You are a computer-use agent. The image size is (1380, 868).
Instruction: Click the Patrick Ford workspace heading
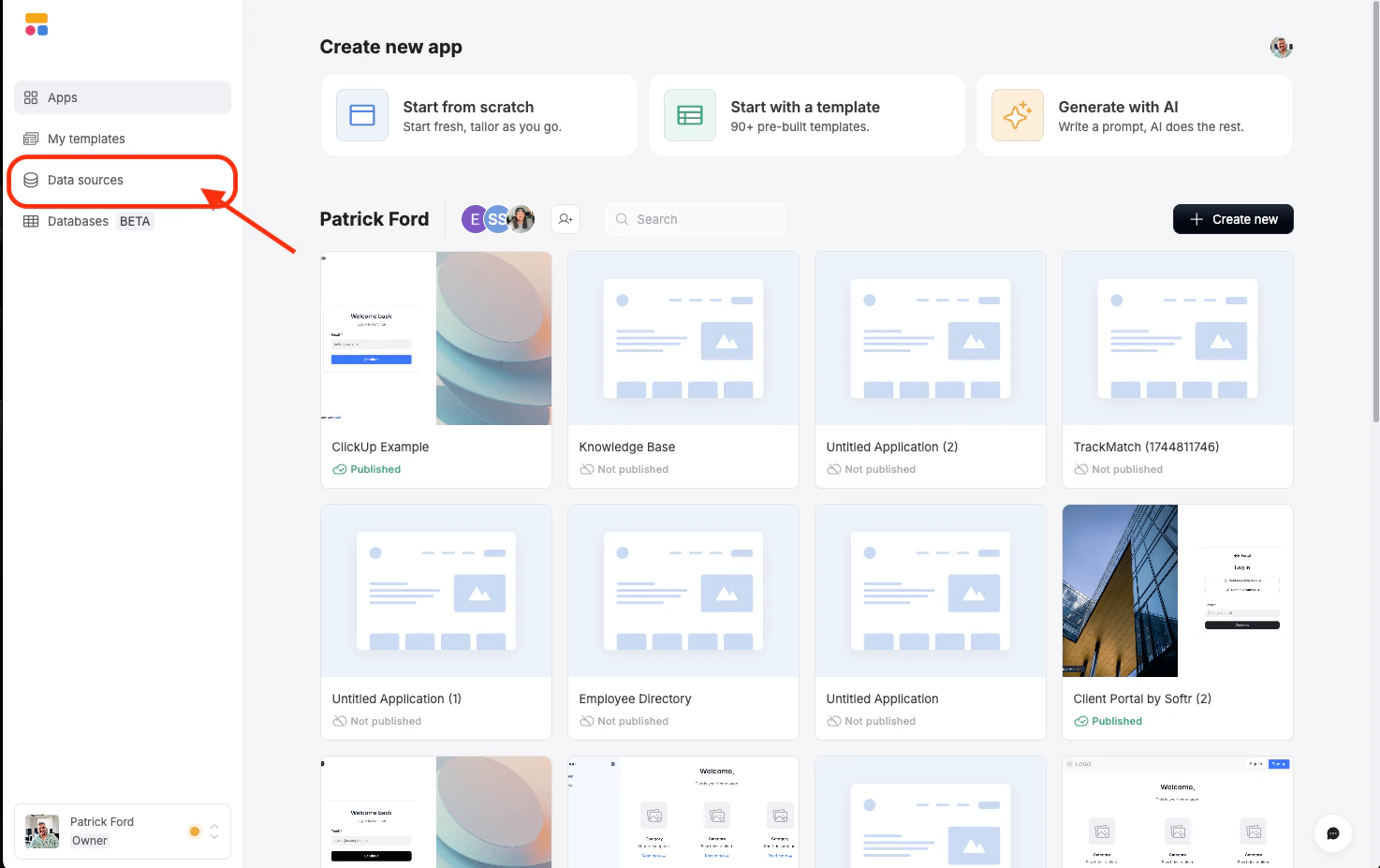pos(374,219)
